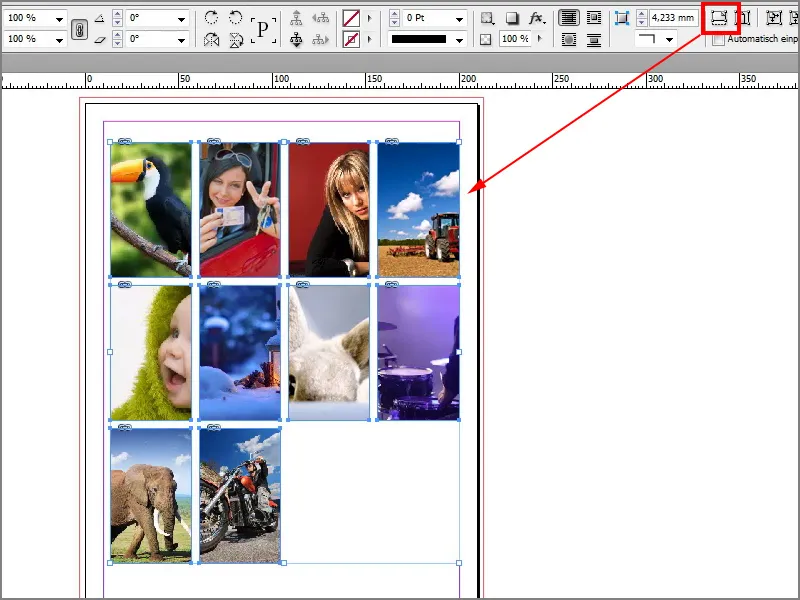Select the white dog image frame
The width and height of the screenshot is (800, 600).
coord(329,353)
